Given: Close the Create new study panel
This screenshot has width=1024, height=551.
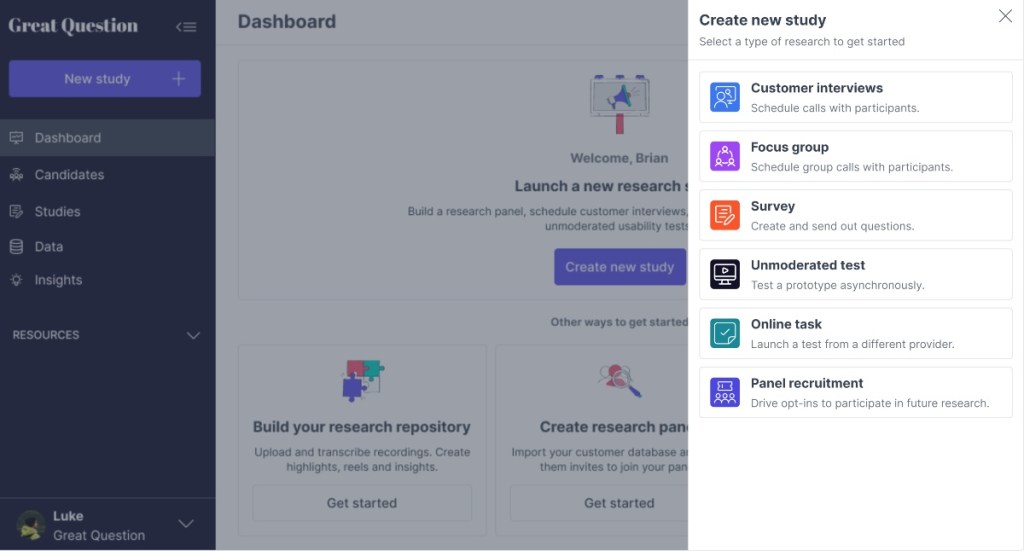Looking at the screenshot, I should click(1005, 16).
